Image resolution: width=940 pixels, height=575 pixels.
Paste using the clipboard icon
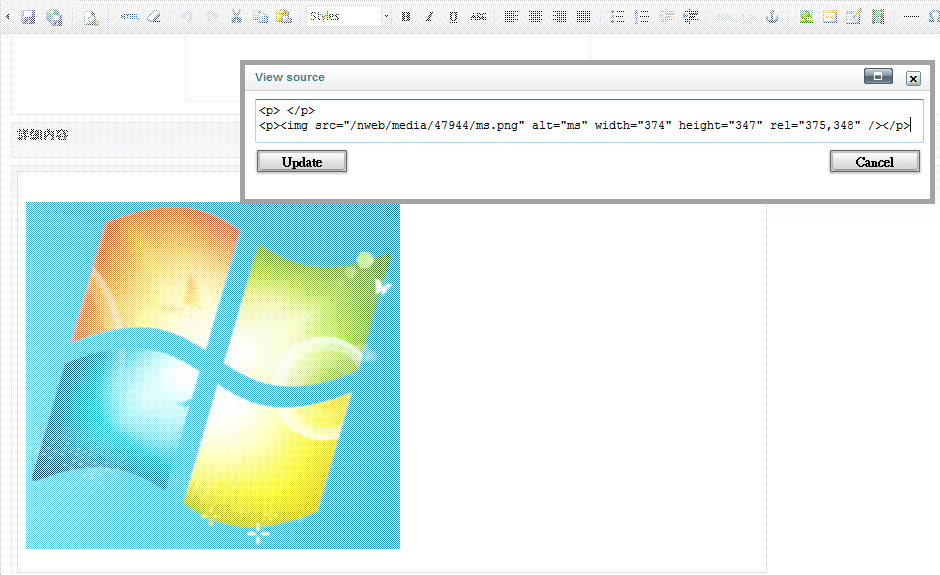pyautogui.click(x=284, y=17)
